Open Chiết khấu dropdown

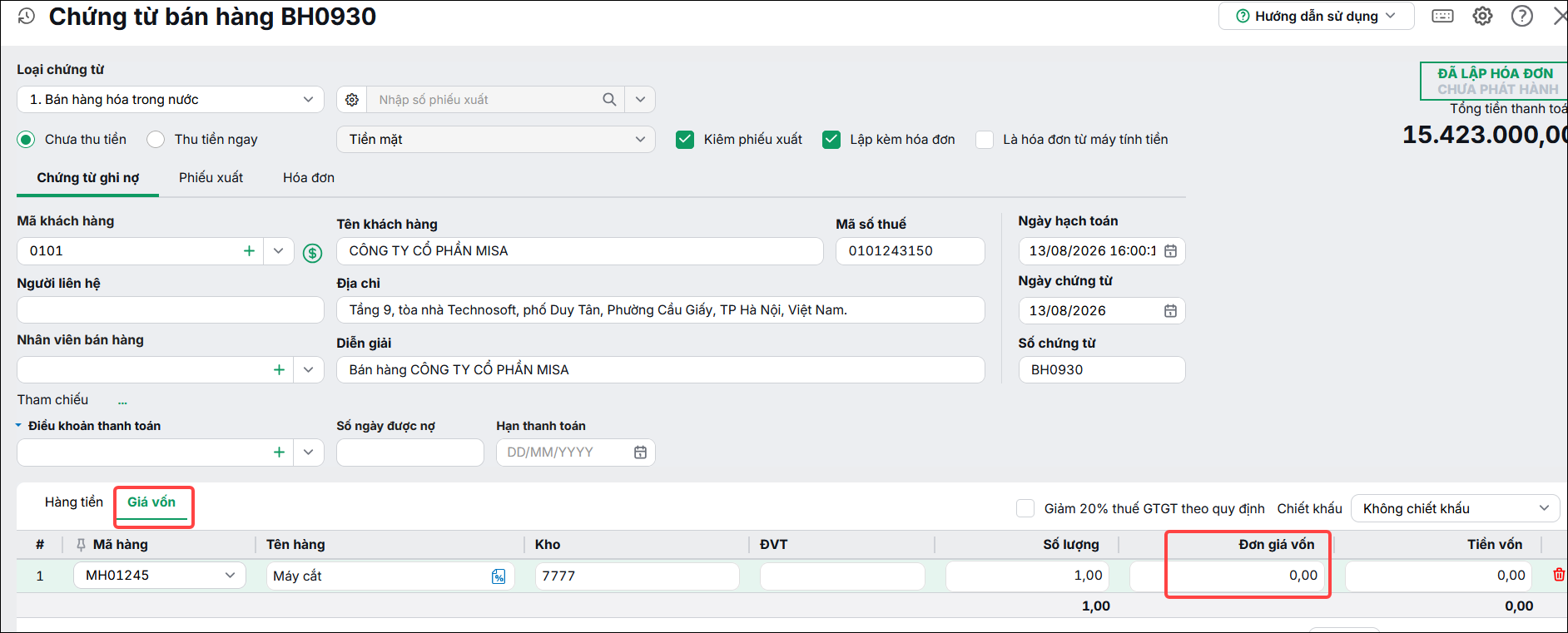(1455, 508)
